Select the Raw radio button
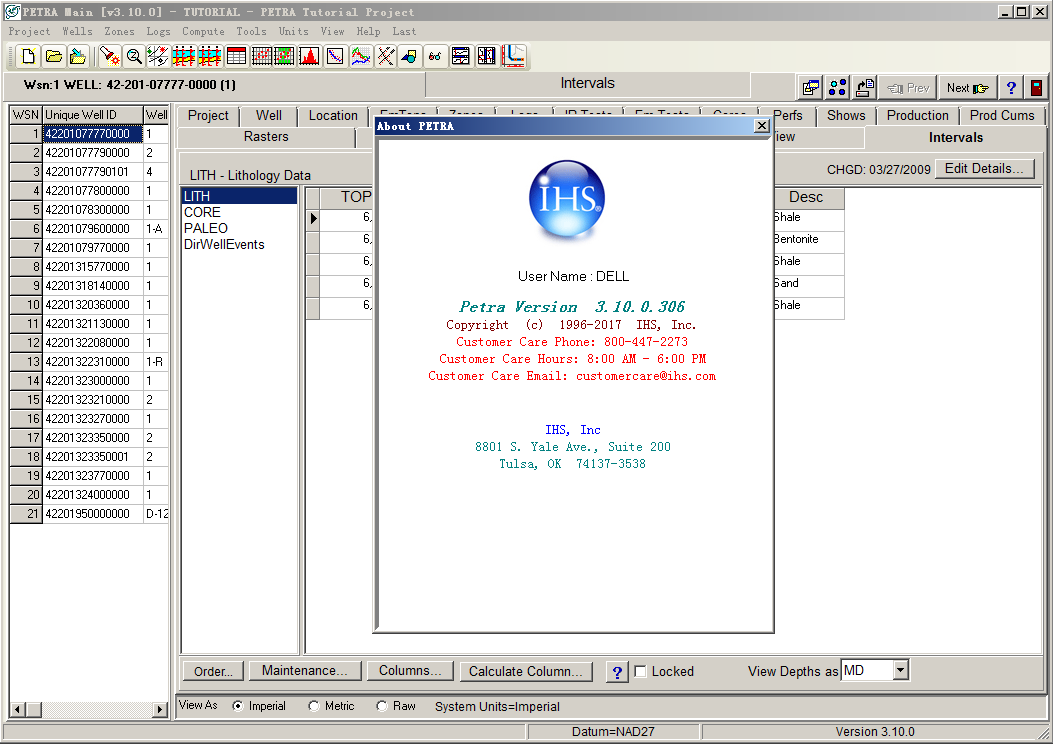This screenshot has height=744, width=1053. click(381, 706)
